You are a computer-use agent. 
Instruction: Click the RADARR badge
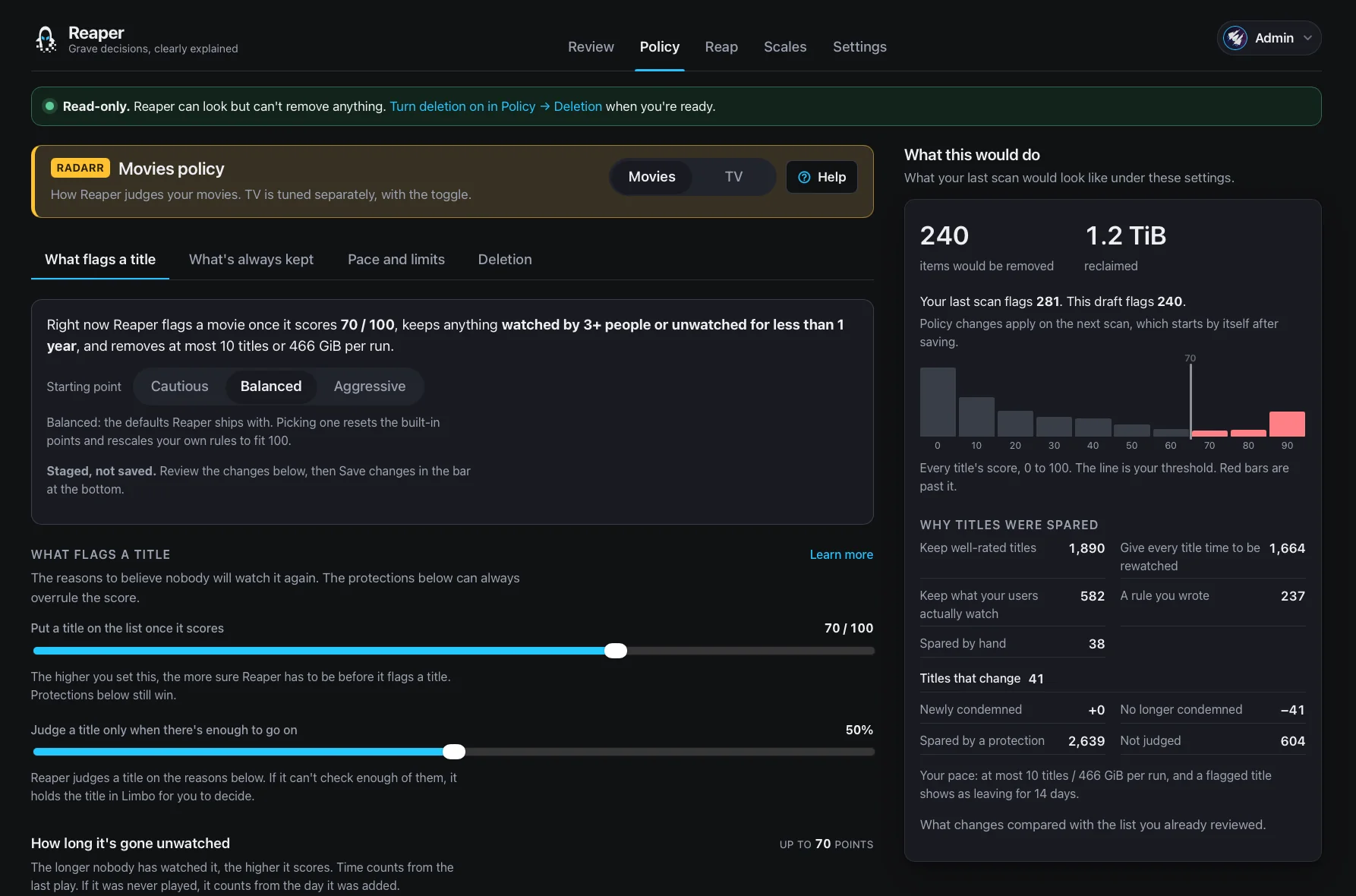[80, 168]
